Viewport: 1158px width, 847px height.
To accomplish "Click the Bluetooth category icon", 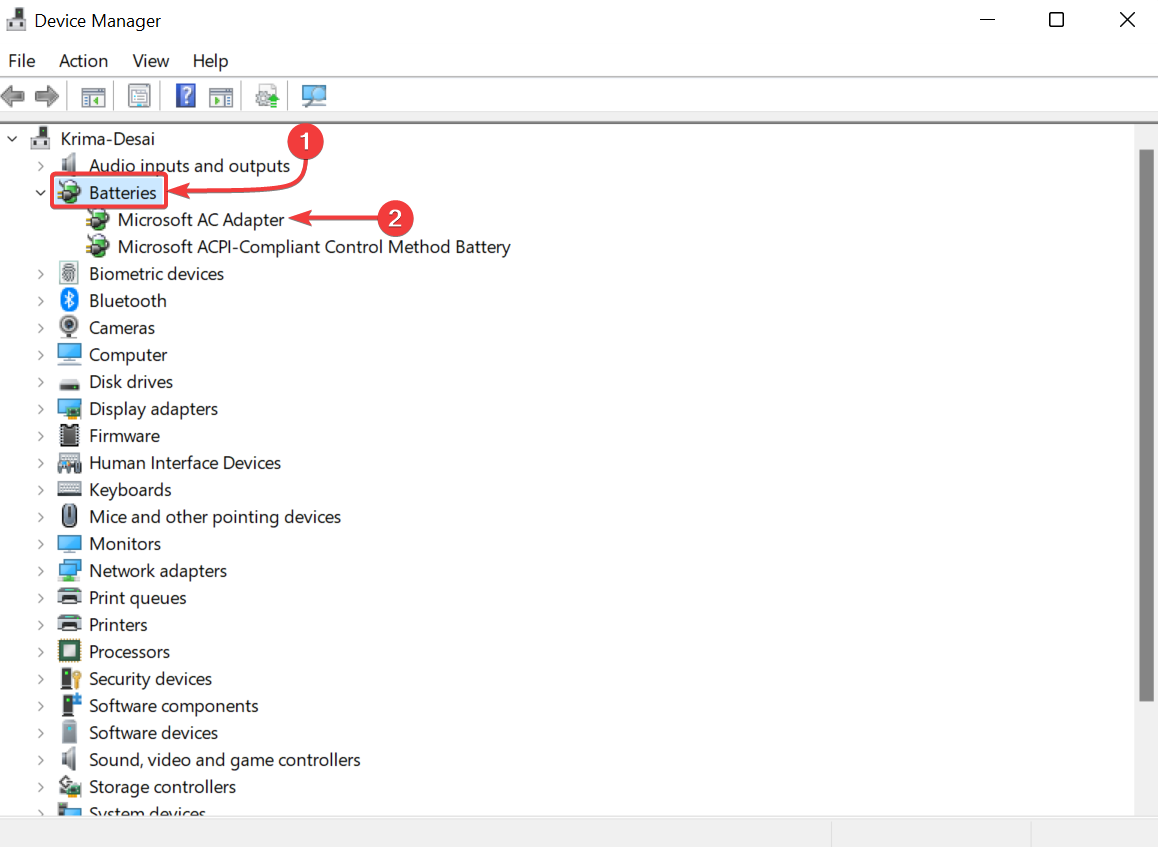I will click(x=69, y=300).
